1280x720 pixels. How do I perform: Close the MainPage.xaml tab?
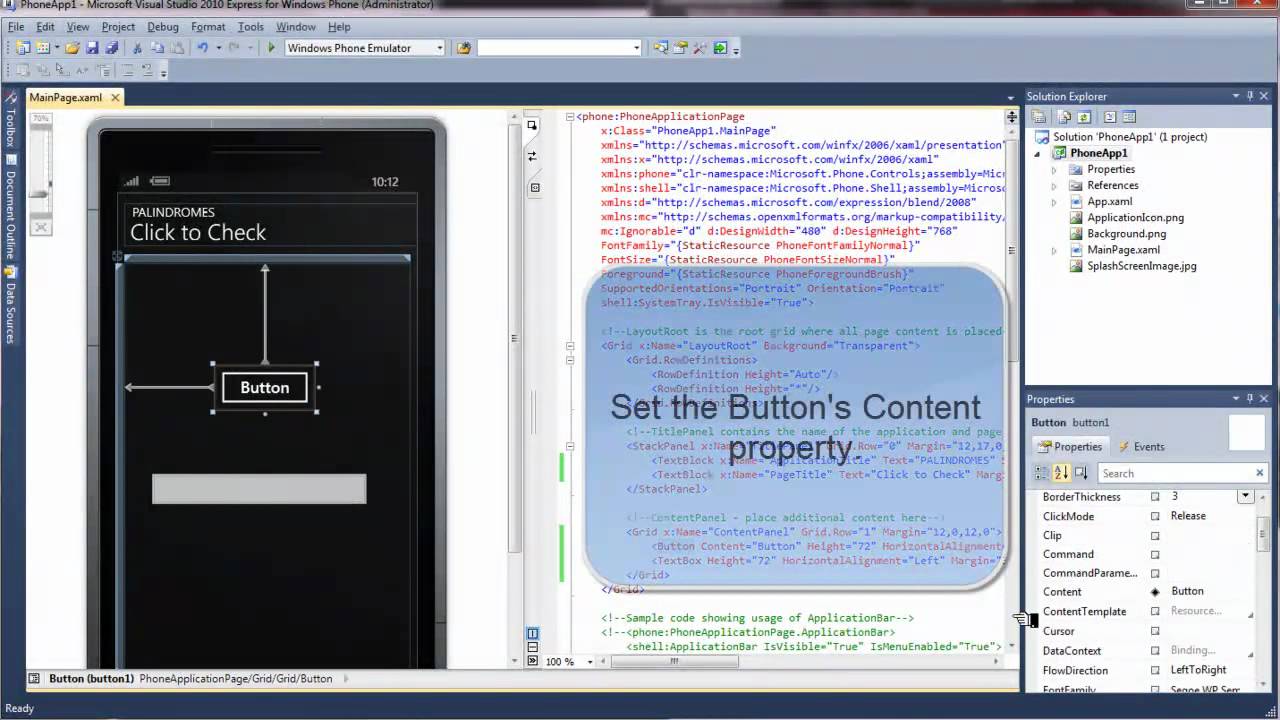pyautogui.click(x=115, y=98)
